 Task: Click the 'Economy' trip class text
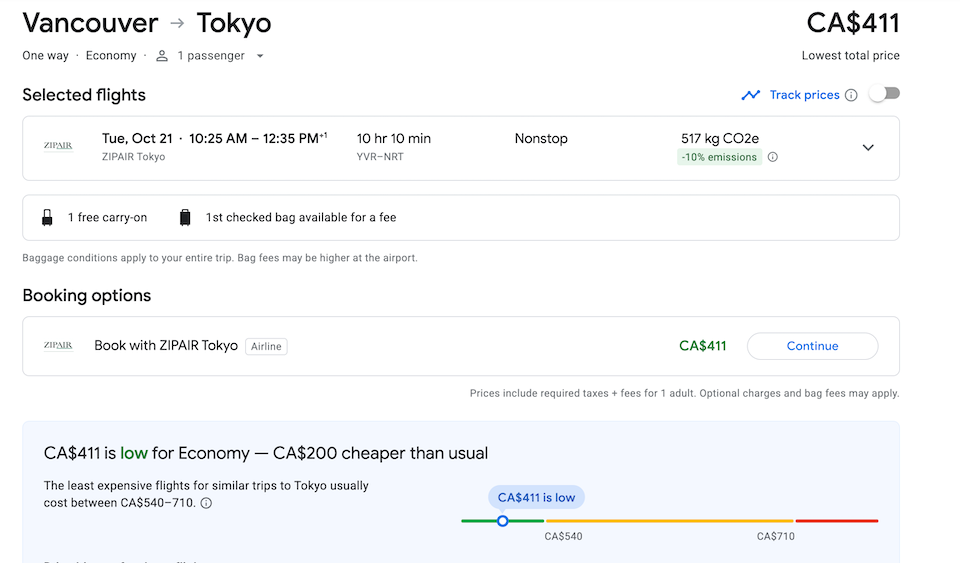pos(111,56)
